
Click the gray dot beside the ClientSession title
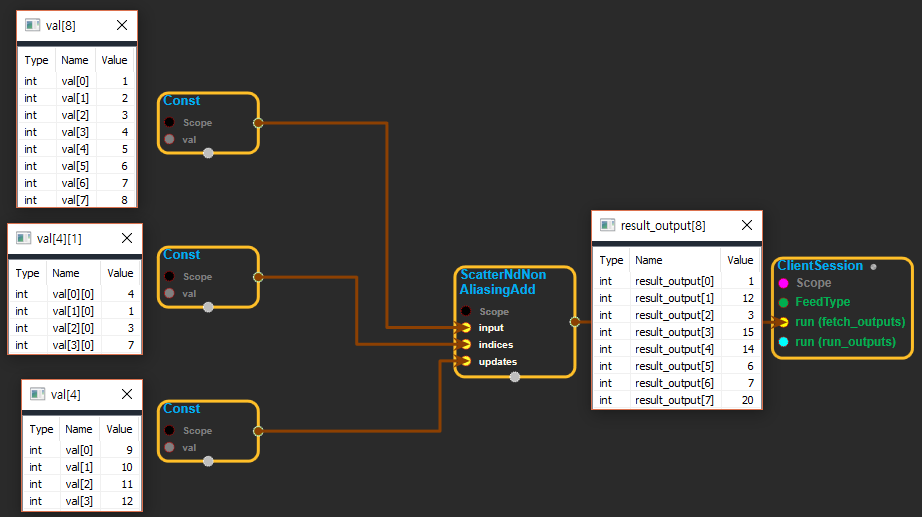(873, 267)
